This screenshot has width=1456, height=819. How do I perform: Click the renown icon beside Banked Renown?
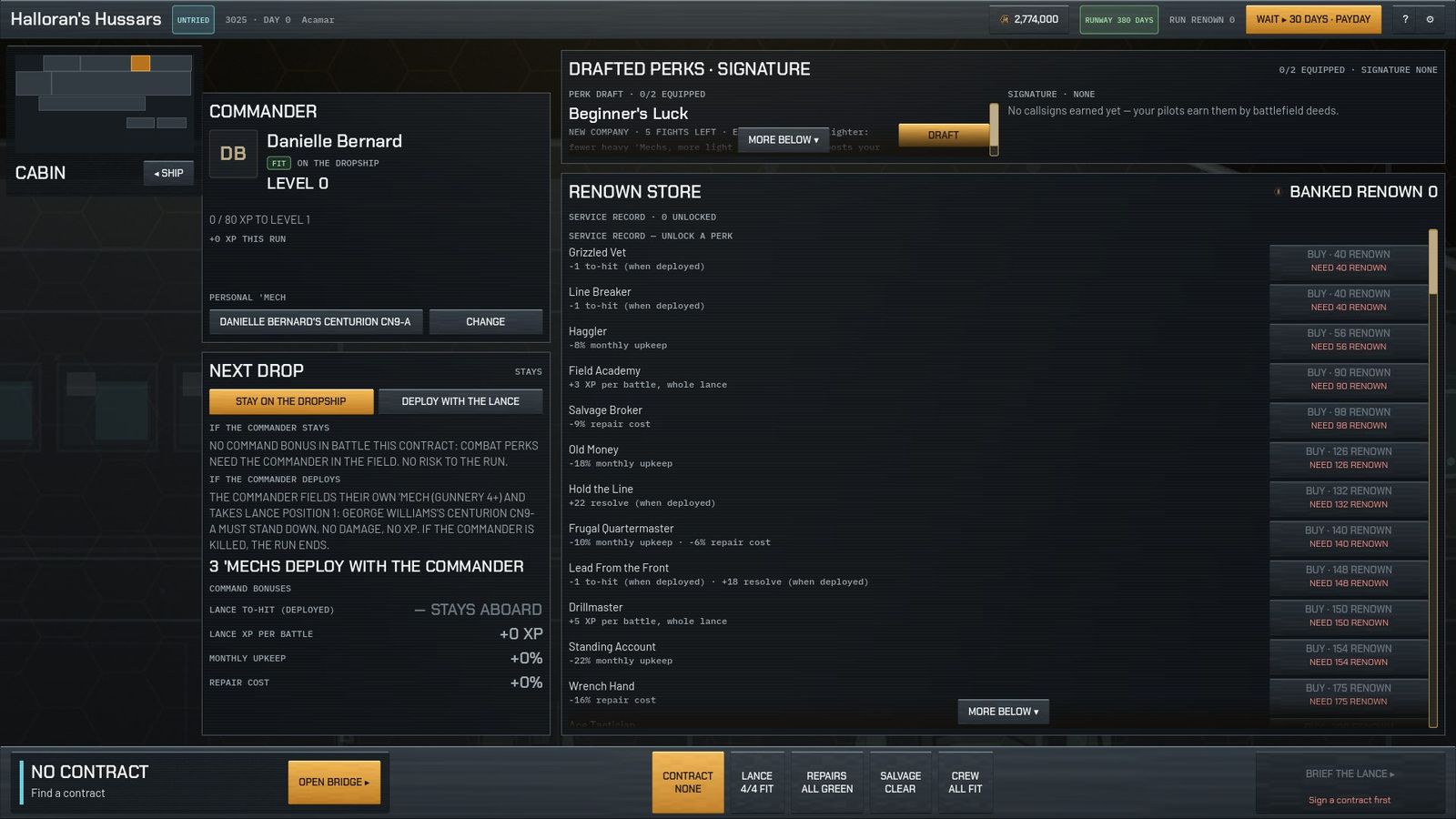1278,191
